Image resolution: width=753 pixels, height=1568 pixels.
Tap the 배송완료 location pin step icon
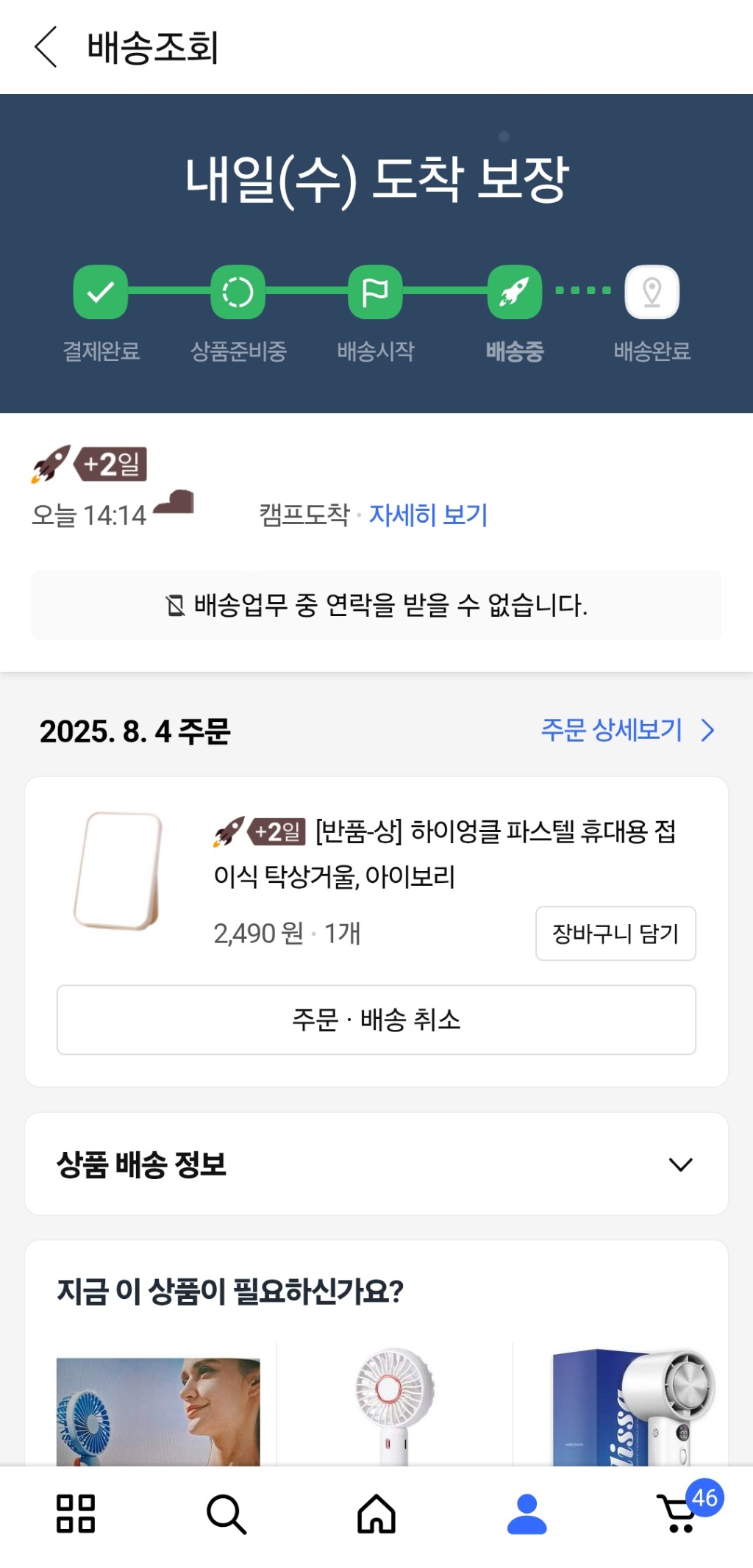[x=652, y=292]
